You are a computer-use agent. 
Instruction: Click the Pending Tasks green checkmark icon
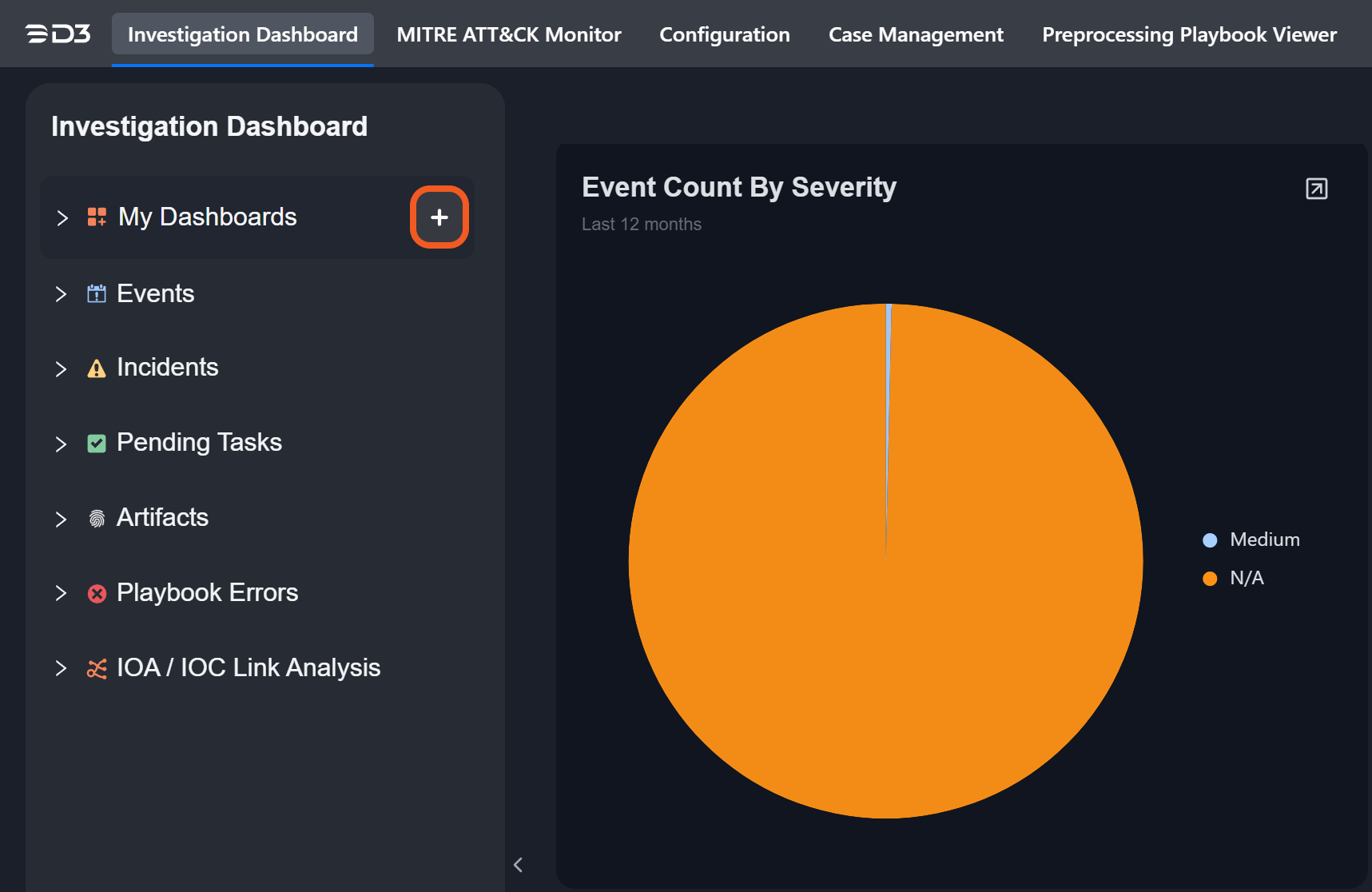click(x=97, y=444)
